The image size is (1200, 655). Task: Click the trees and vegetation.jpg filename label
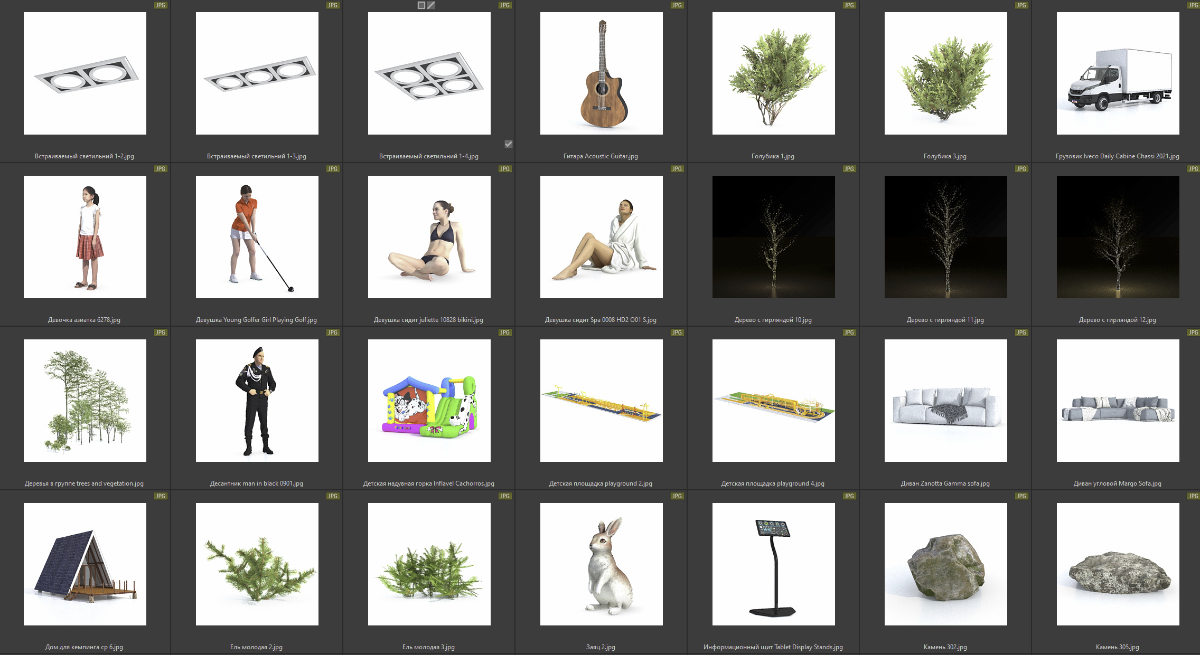[85, 483]
